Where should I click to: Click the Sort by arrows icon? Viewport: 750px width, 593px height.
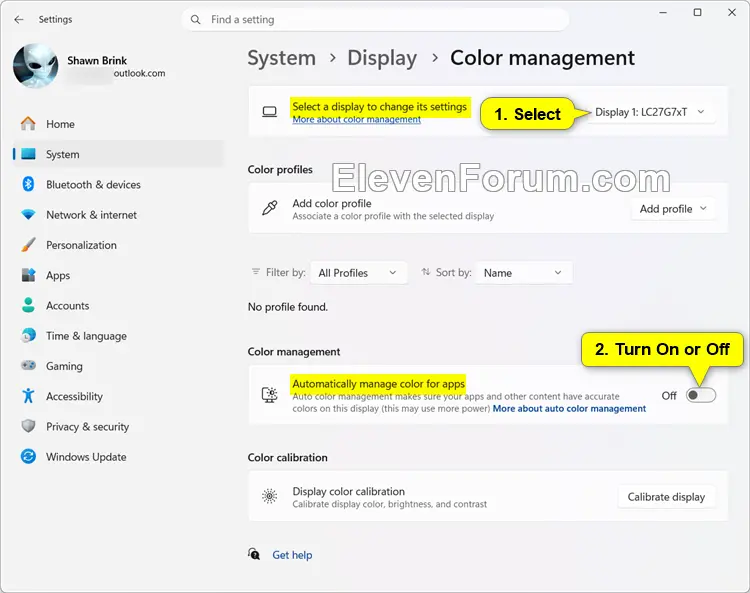[426, 272]
